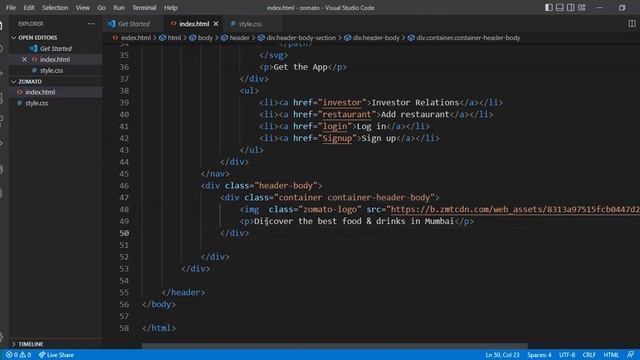
Task: Open the Terminal menu
Action: [x=144, y=8]
